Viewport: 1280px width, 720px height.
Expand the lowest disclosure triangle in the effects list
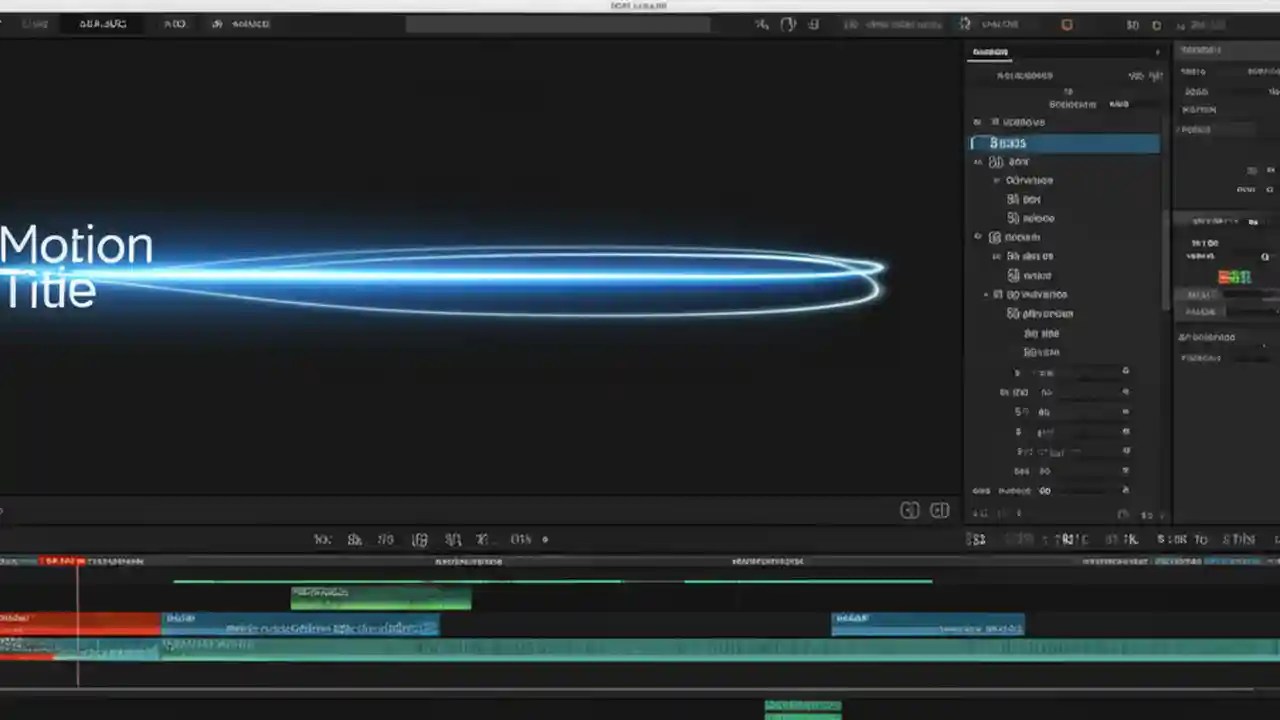pos(987,294)
